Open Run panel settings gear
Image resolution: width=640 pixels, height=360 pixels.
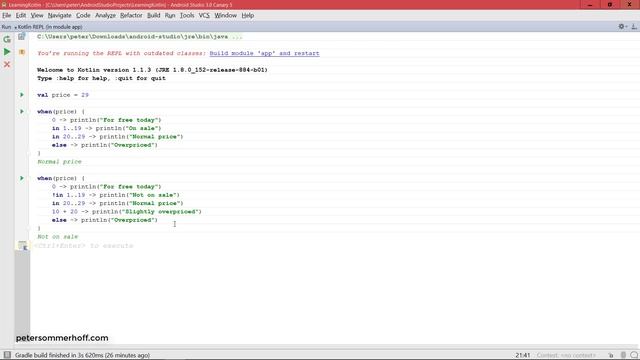(622, 27)
